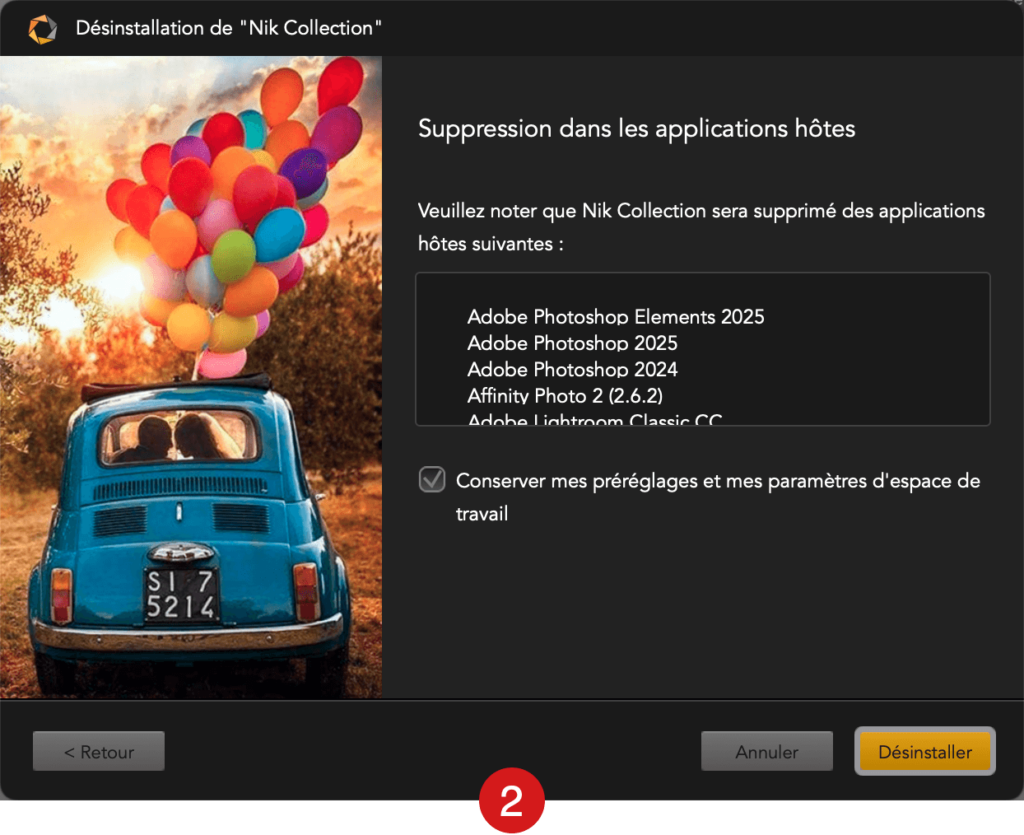Select Adobe Photoshop Elements 2025 entry
The width and height of the screenshot is (1024, 835).
click(x=615, y=317)
